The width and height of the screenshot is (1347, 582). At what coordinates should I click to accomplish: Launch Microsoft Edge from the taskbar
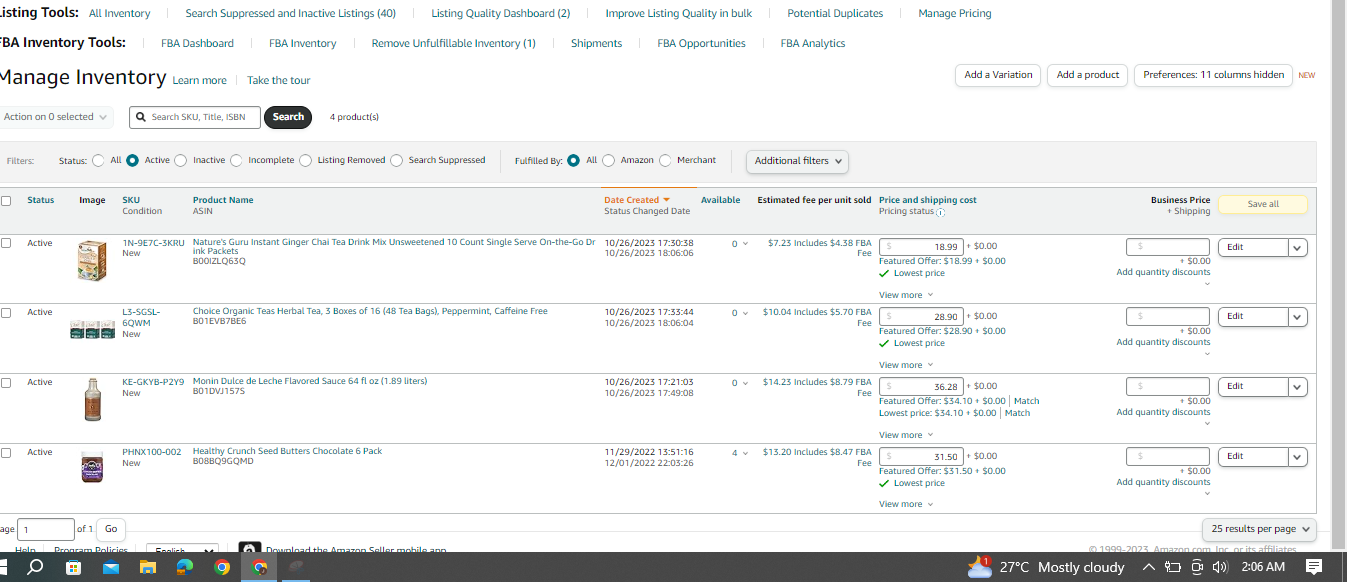(x=185, y=567)
